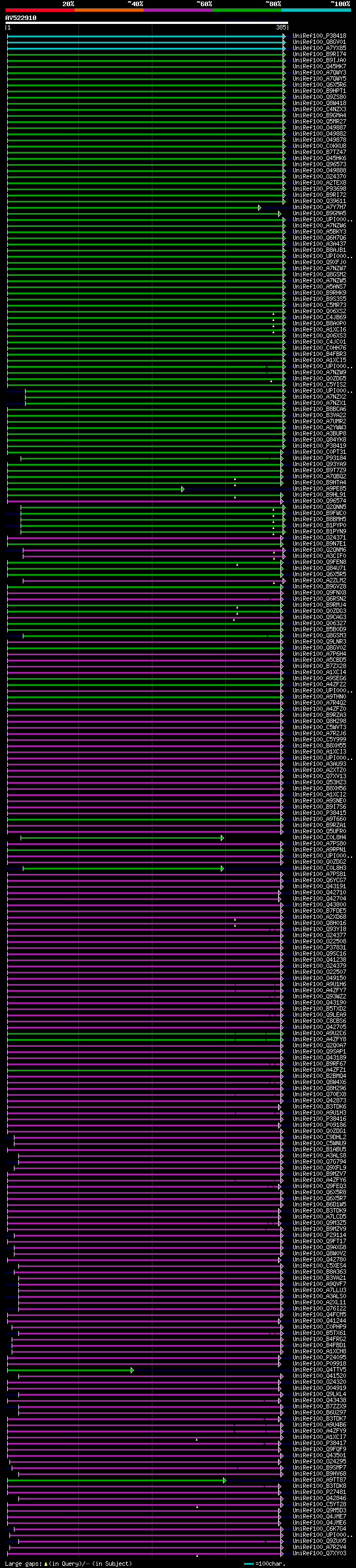Click the orange ~40% identity color band
The width and height of the screenshot is (356, 1568).
click(x=109, y=10)
